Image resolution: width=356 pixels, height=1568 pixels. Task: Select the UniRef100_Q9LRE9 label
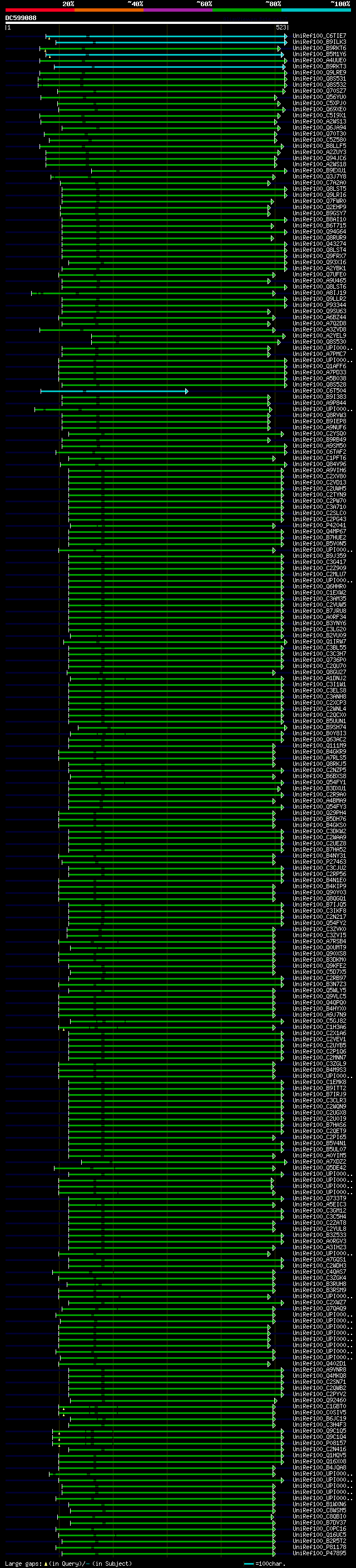pos(319,72)
